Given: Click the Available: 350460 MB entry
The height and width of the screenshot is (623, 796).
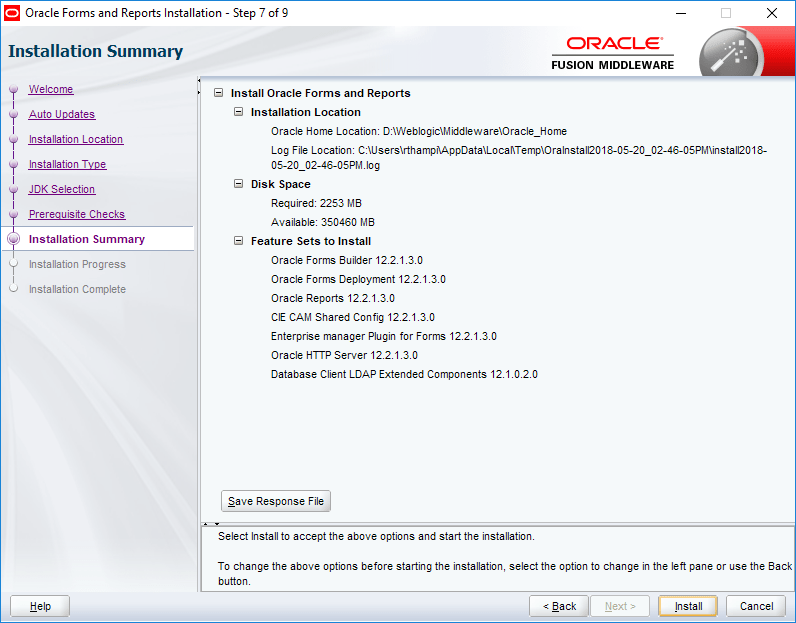Looking at the screenshot, I should coord(323,222).
